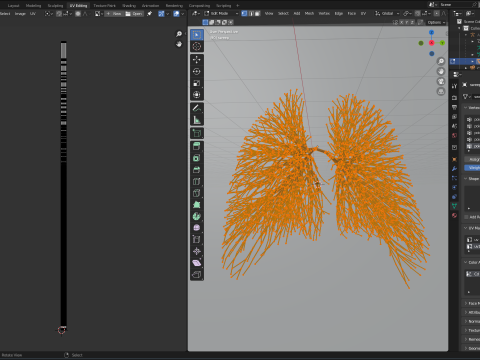Open the Mesh menu

tap(309, 13)
